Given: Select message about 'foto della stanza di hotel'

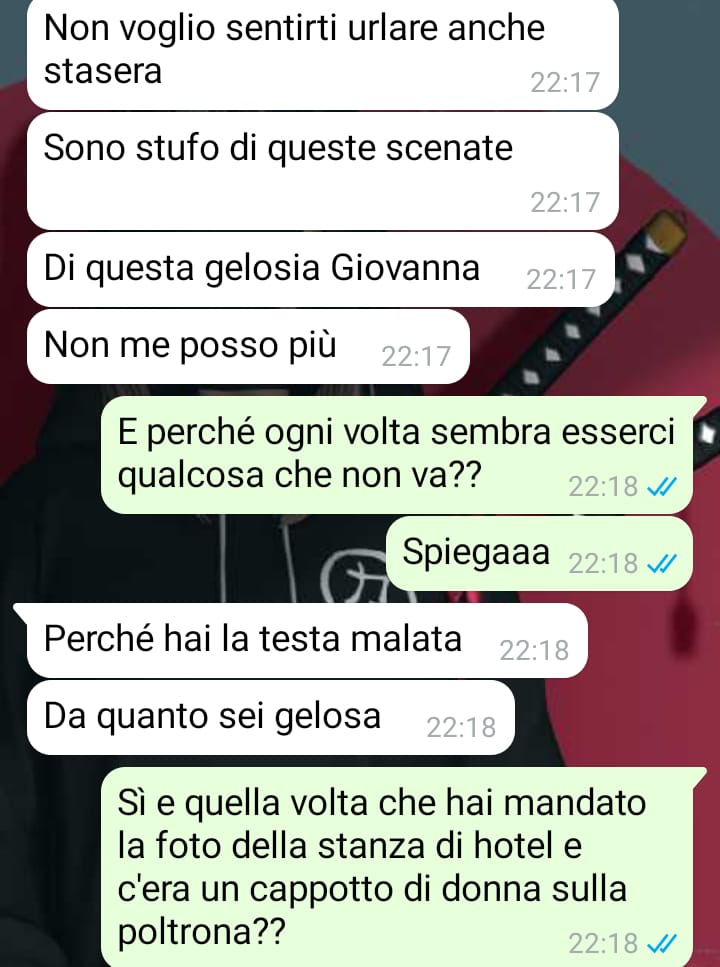Looking at the screenshot, I should pyautogui.click(x=397, y=867).
